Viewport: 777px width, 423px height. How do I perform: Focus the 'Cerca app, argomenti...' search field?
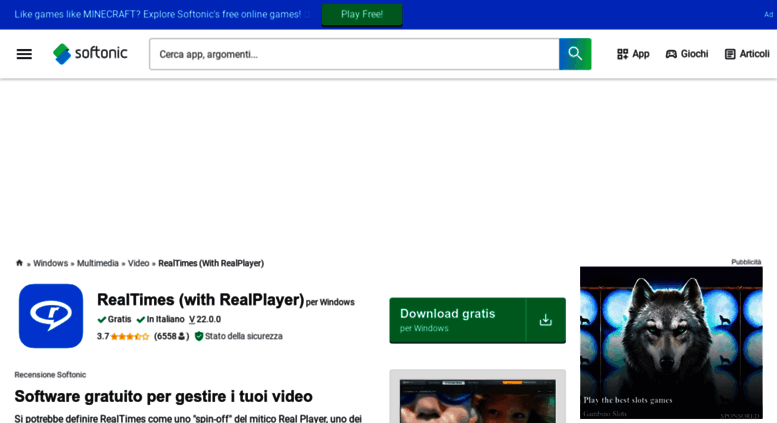(354, 54)
